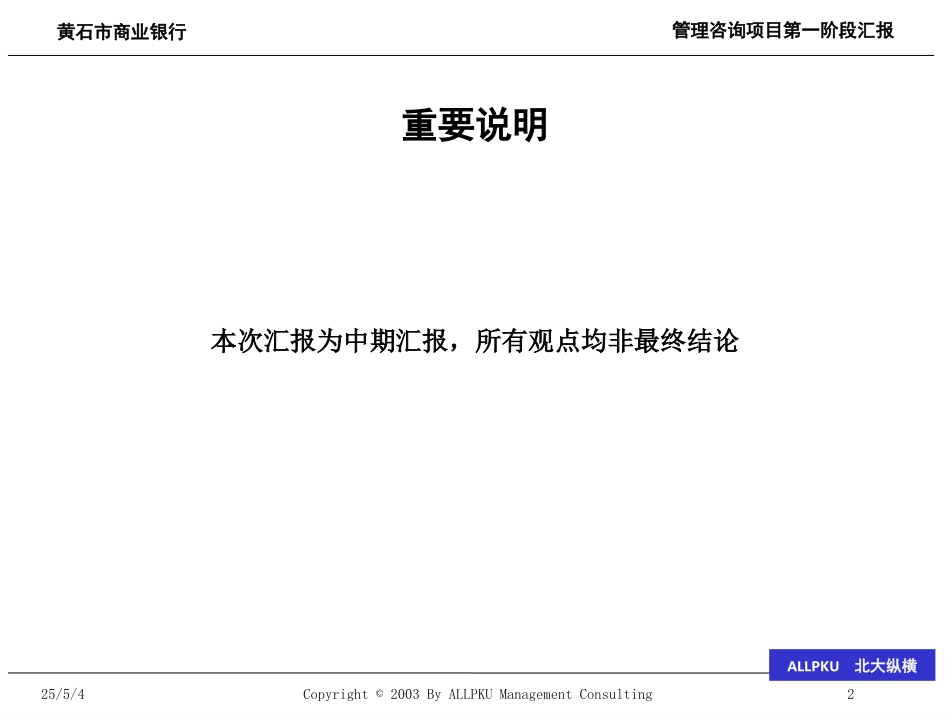Image resolution: width=950 pixels, height=713 pixels.
Task: Click the ALLPKU 北大纵横 logo badge
Action: (852, 665)
